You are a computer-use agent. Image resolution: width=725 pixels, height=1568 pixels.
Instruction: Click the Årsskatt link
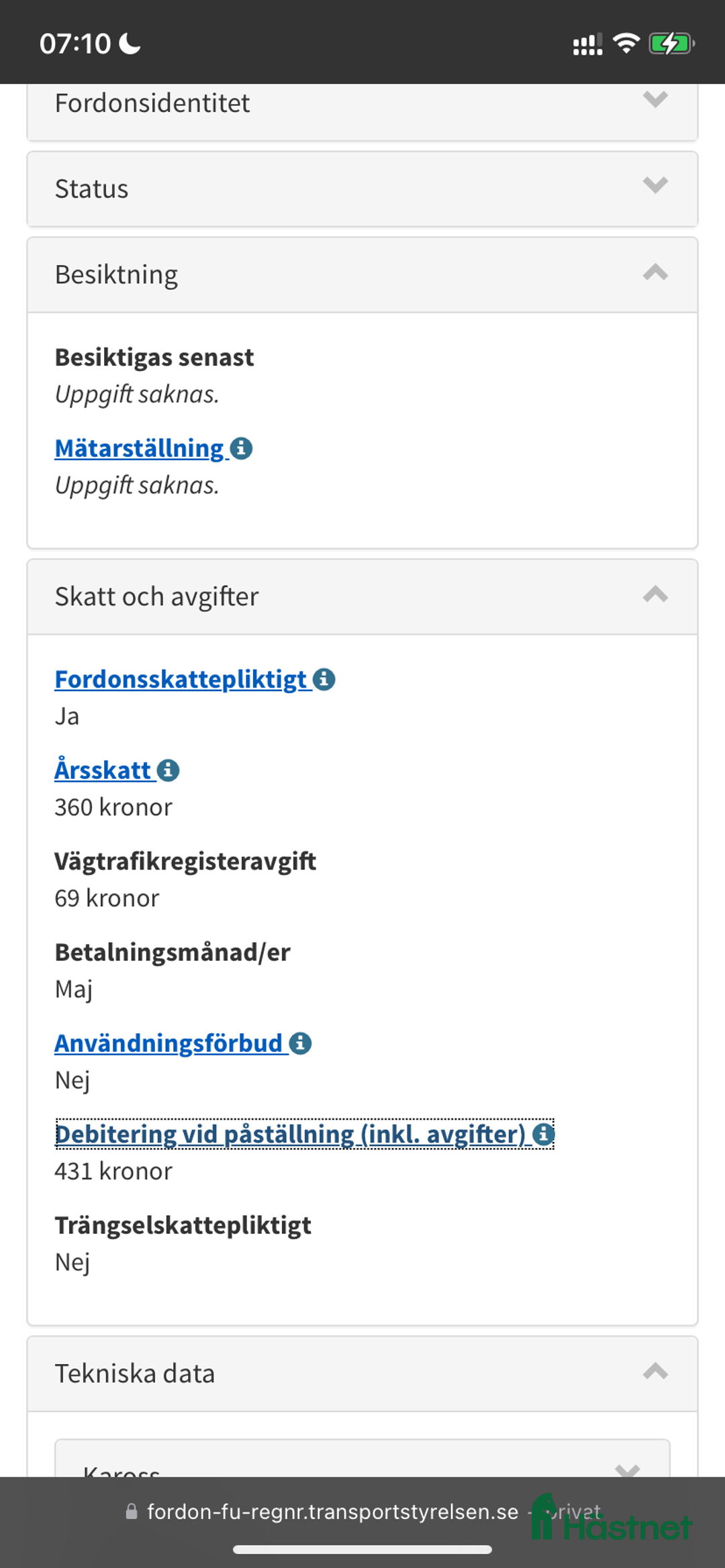click(x=103, y=770)
